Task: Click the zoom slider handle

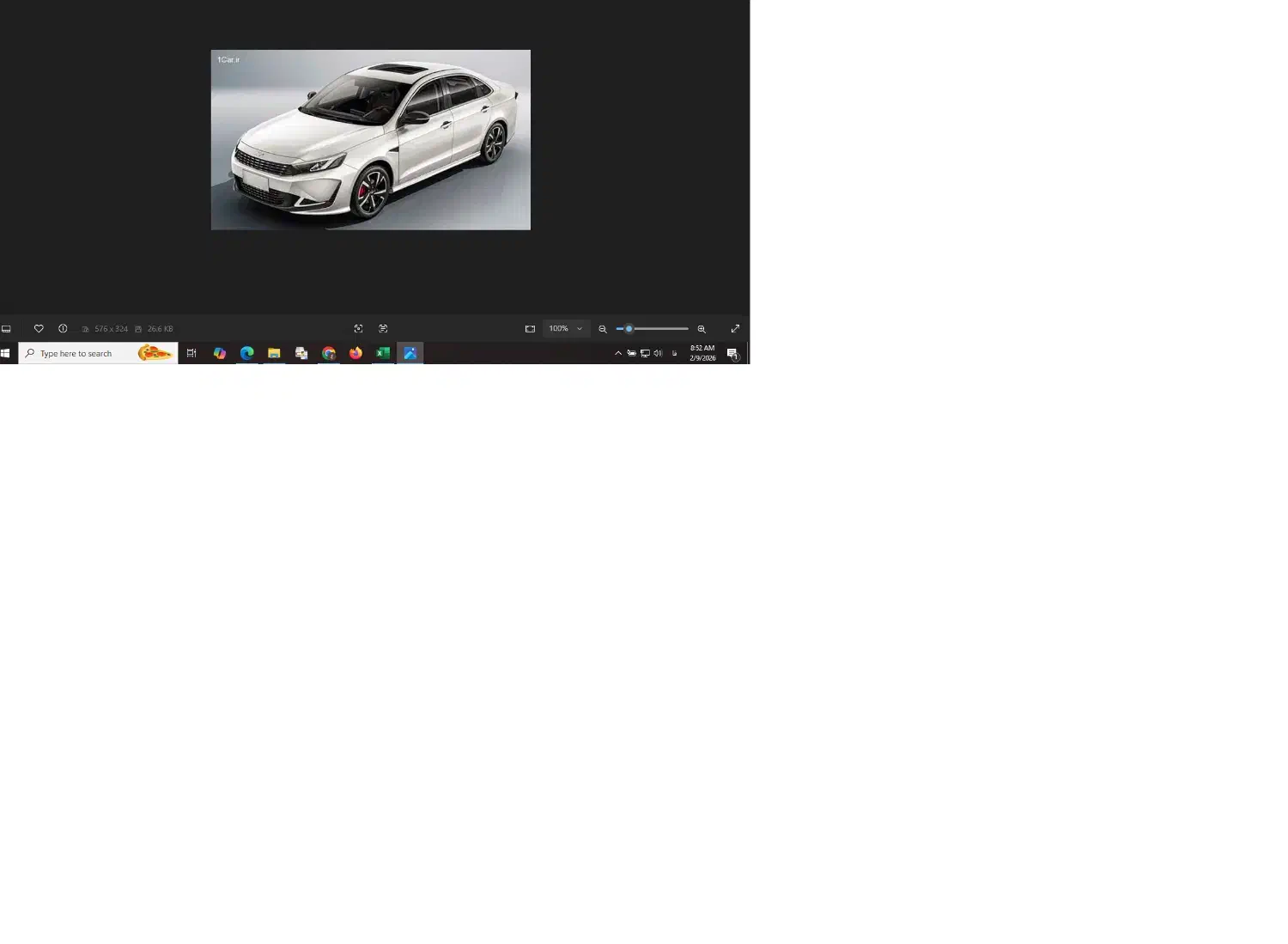Action: click(x=629, y=329)
